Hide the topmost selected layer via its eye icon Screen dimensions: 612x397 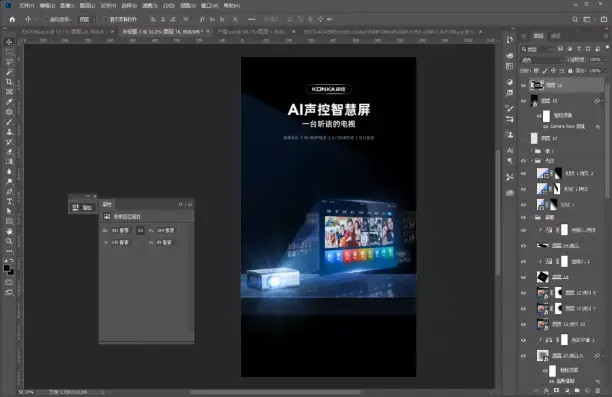tap(523, 85)
